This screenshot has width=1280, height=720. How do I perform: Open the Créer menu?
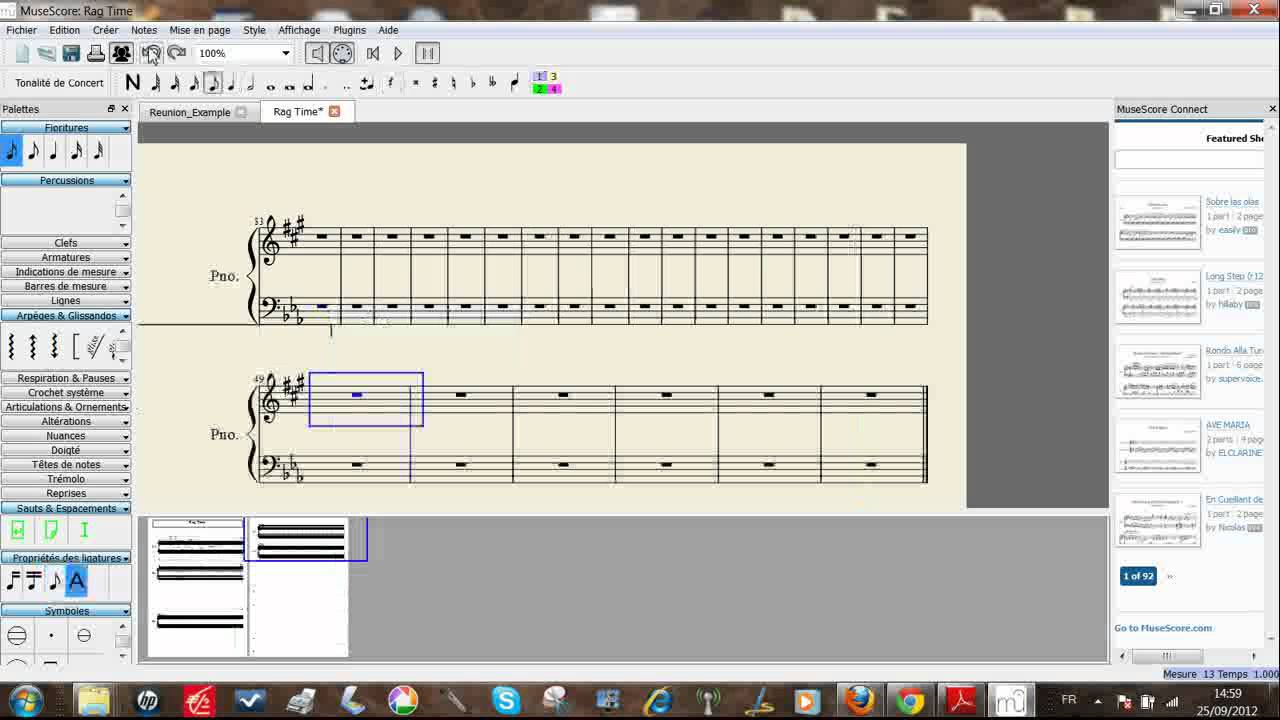coord(105,30)
